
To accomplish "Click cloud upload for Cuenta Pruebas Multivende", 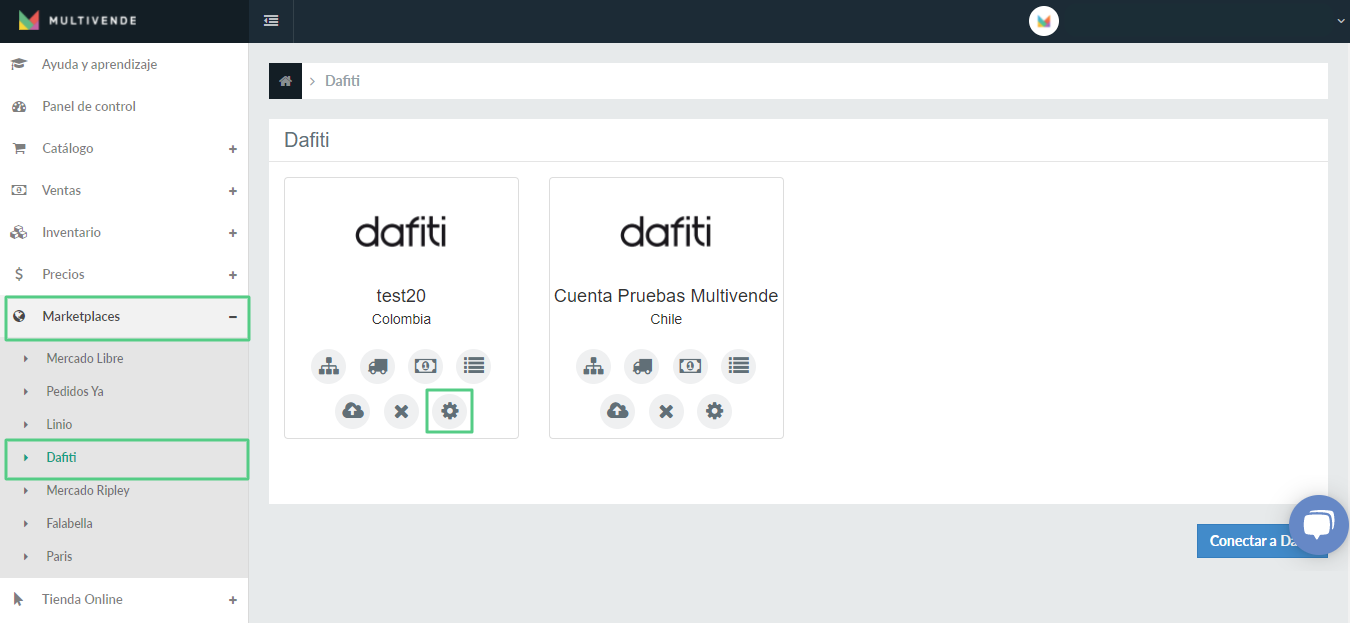I will pos(617,411).
